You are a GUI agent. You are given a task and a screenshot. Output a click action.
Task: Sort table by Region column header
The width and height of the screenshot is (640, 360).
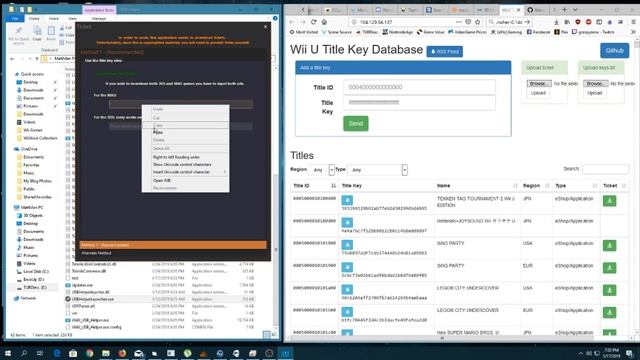click(536, 186)
